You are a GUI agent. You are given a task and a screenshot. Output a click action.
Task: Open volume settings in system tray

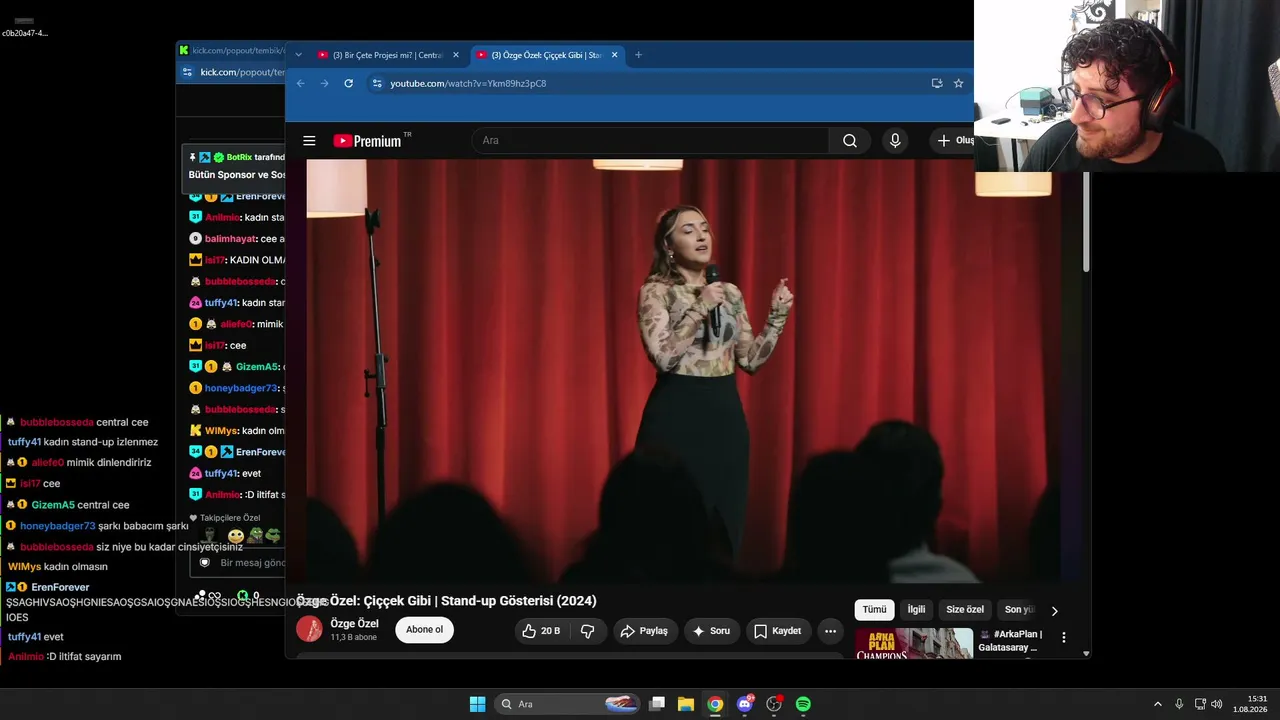[1217, 704]
